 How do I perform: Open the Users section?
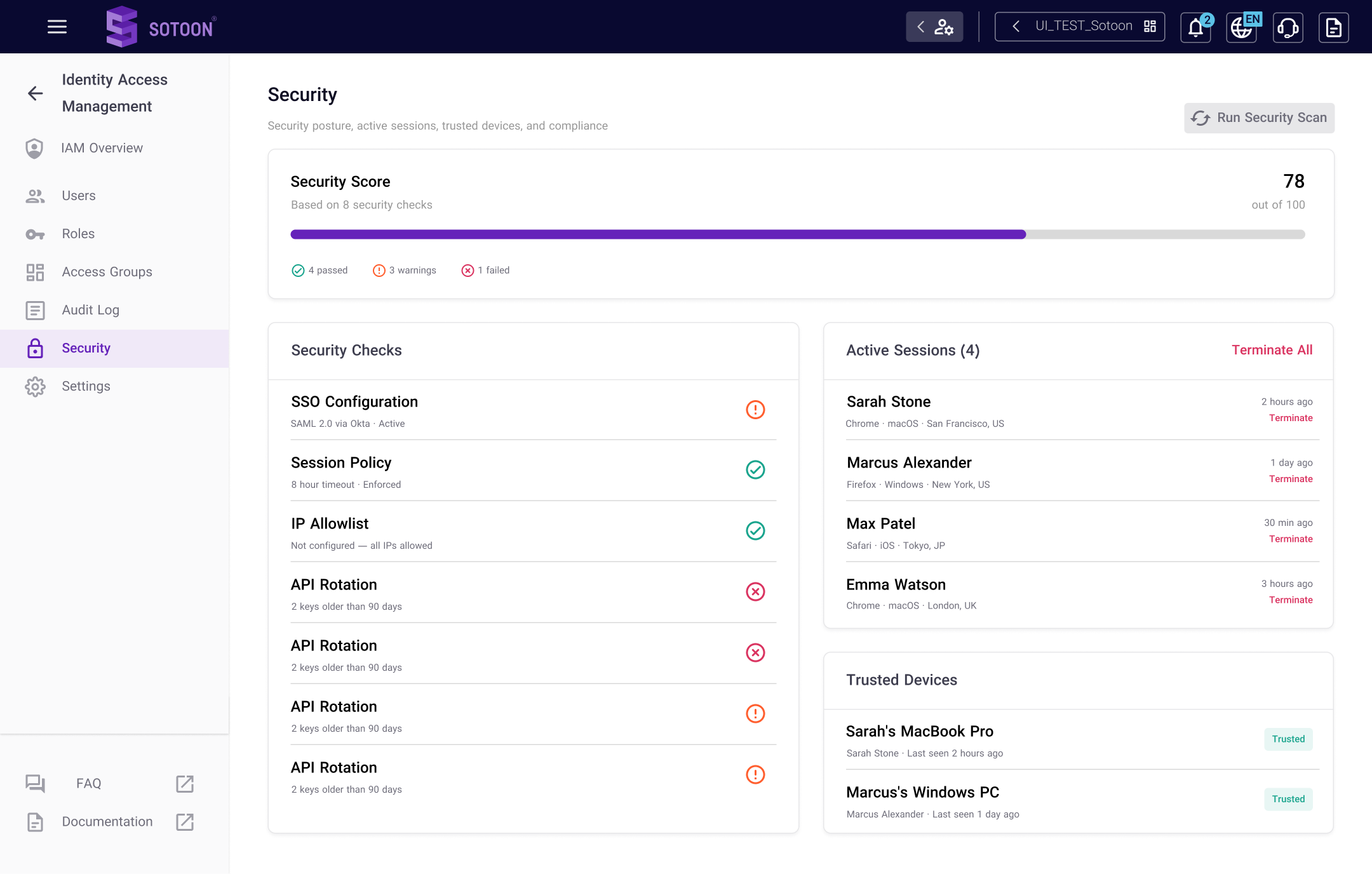(114, 196)
